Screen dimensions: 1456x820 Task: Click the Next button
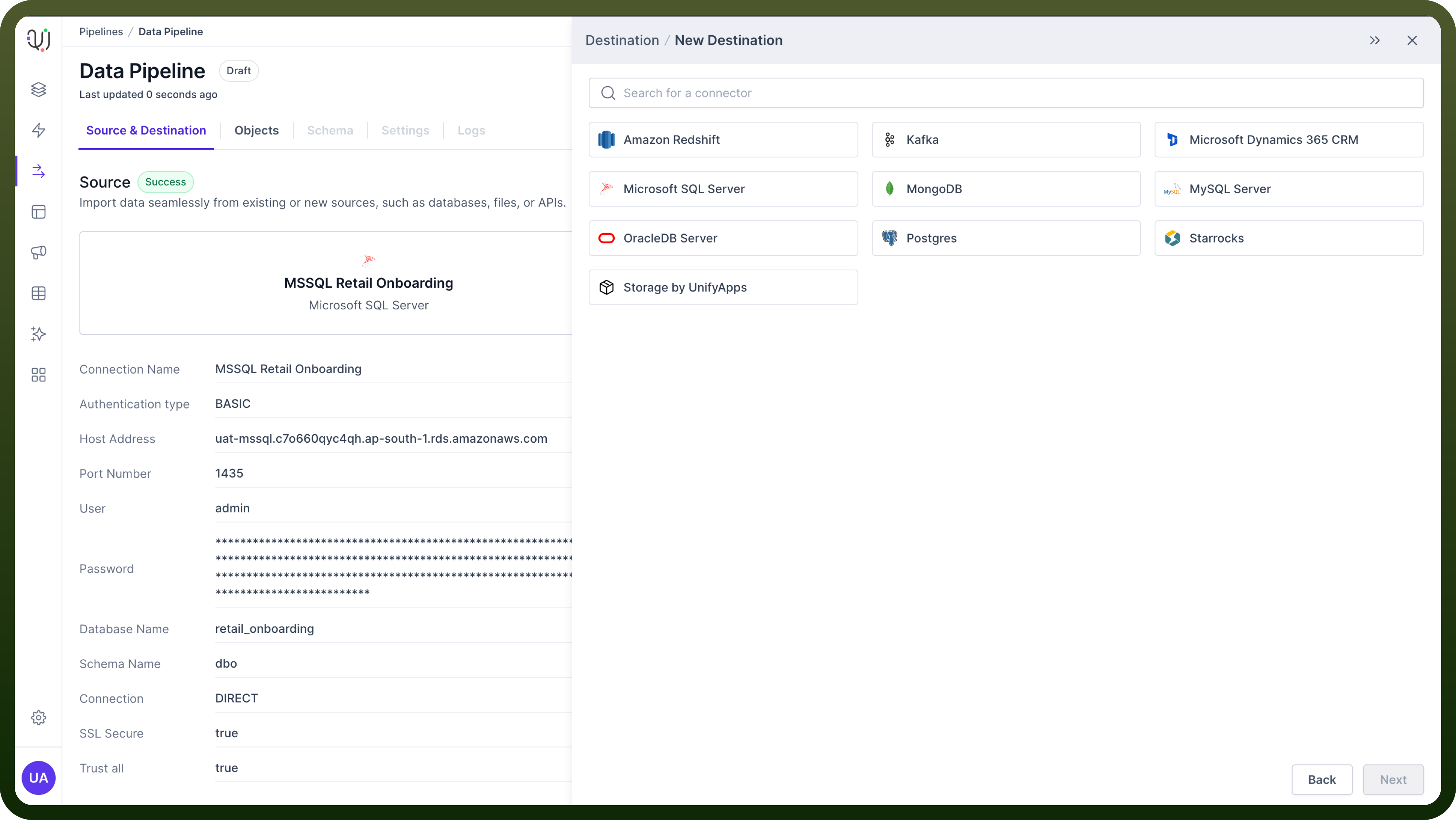tap(1393, 779)
